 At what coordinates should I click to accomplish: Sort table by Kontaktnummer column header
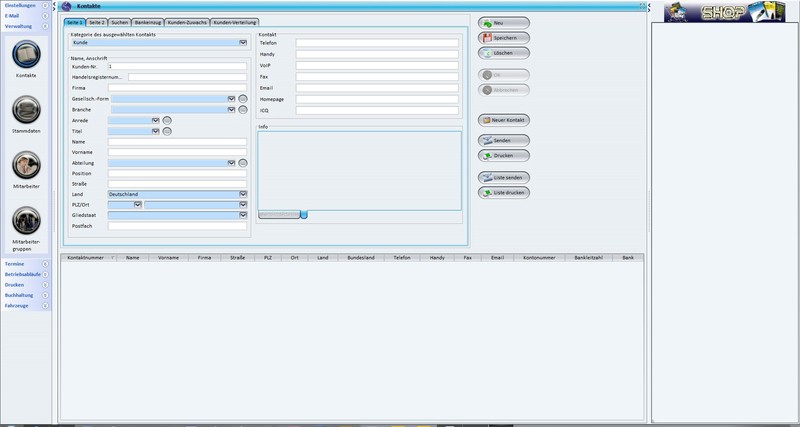88,258
